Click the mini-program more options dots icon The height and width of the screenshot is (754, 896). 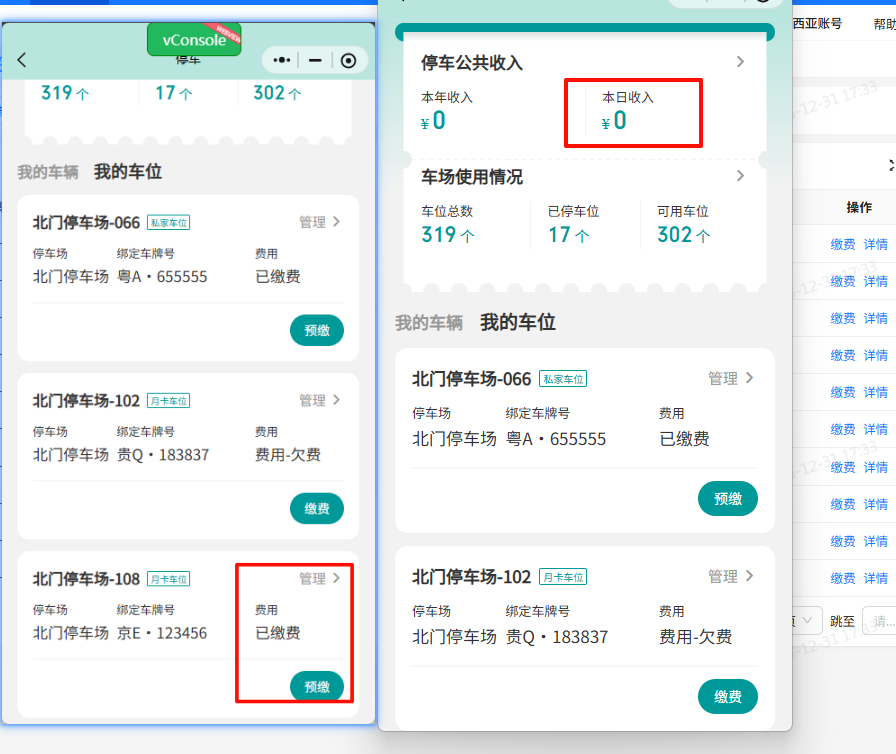[282, 61]
